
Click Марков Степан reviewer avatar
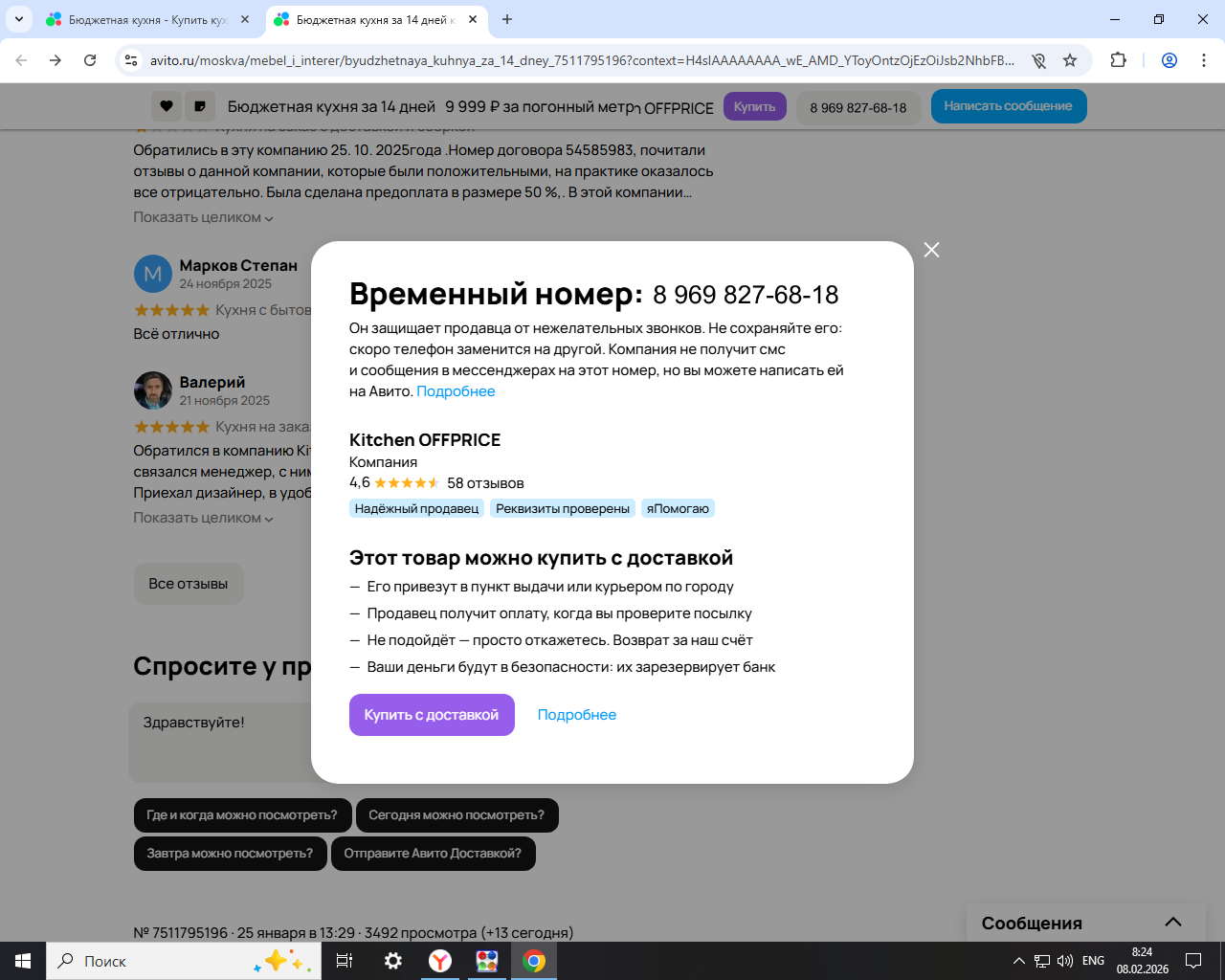tap(153, 275)
